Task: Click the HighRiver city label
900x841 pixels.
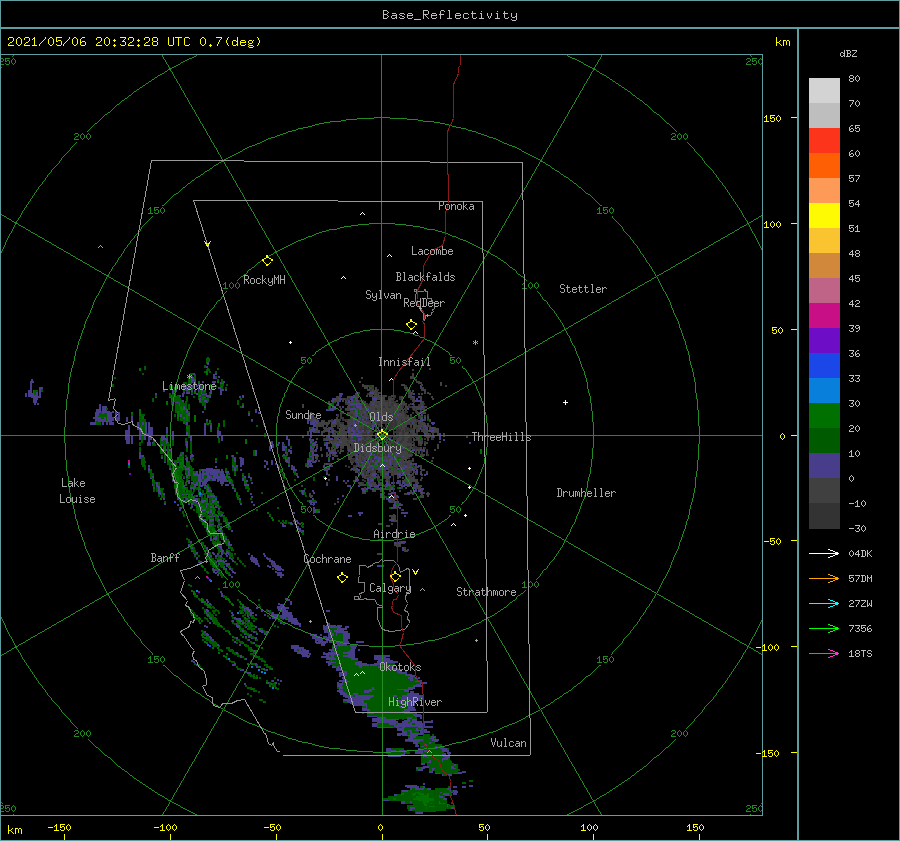Action: point(415,702)
